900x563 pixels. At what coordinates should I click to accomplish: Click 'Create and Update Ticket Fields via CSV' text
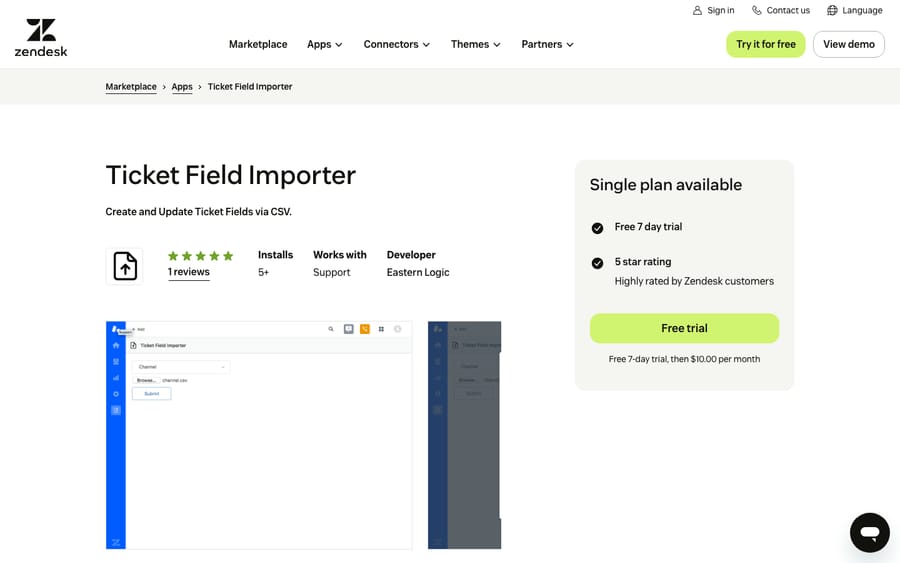point(199,212)
